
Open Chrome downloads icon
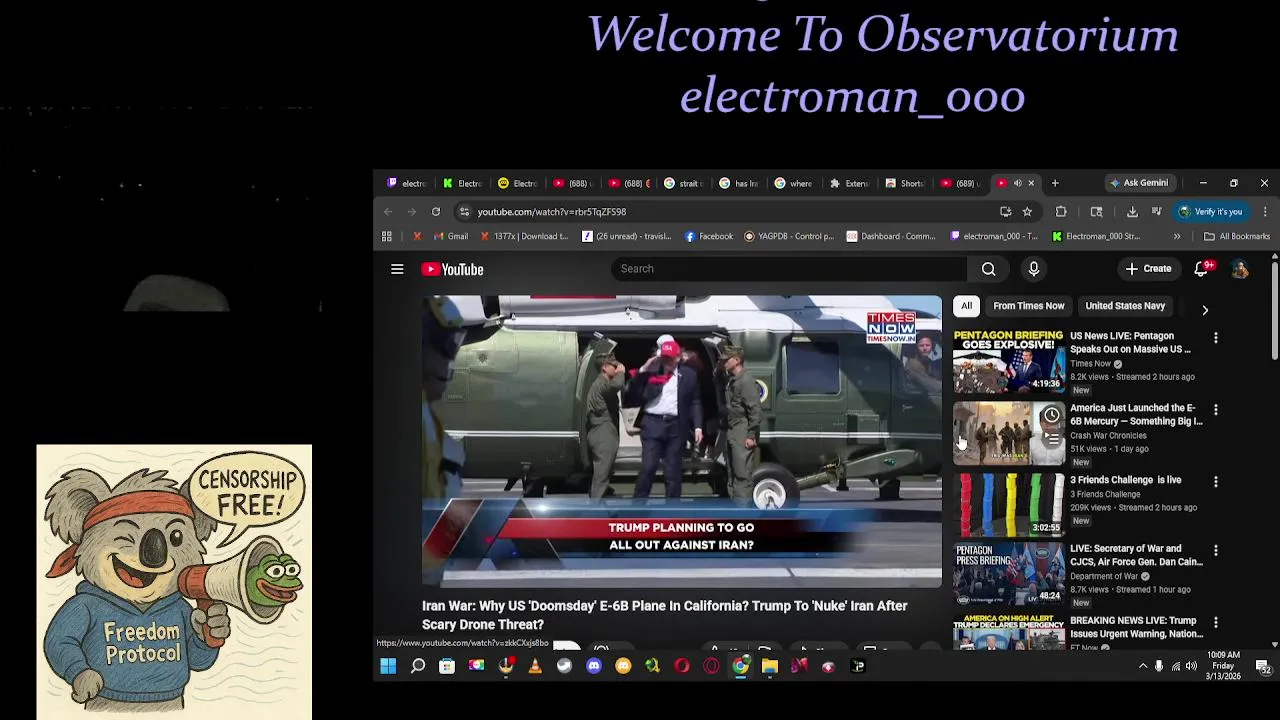(x=1132, y=212)
